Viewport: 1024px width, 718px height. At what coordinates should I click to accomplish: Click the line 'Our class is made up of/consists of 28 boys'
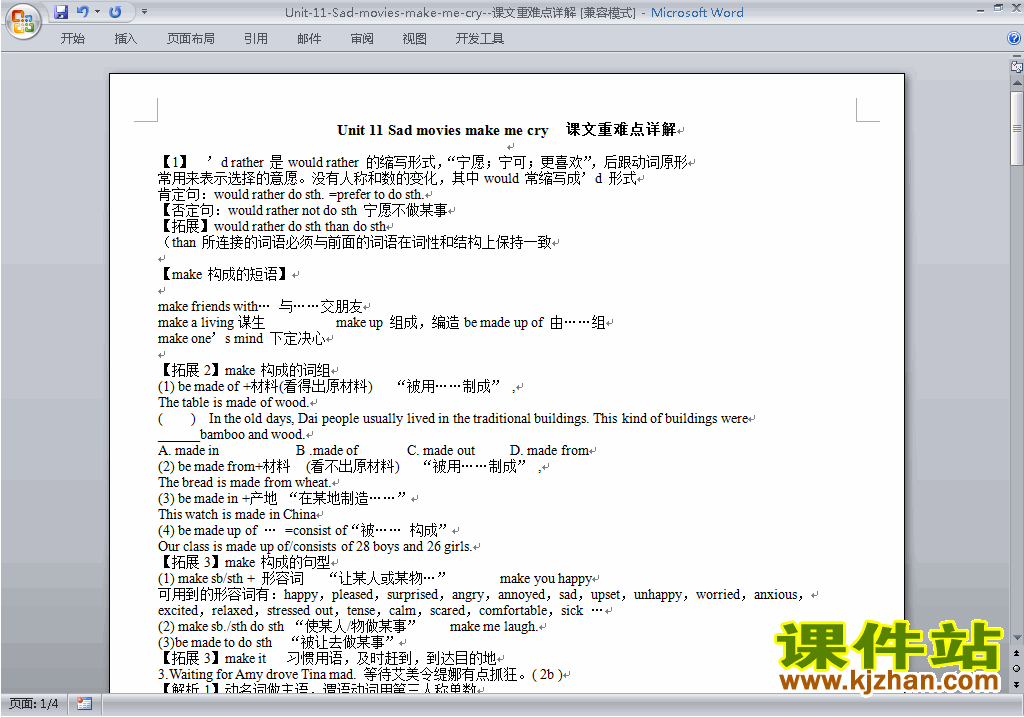[x=315, y=546]
